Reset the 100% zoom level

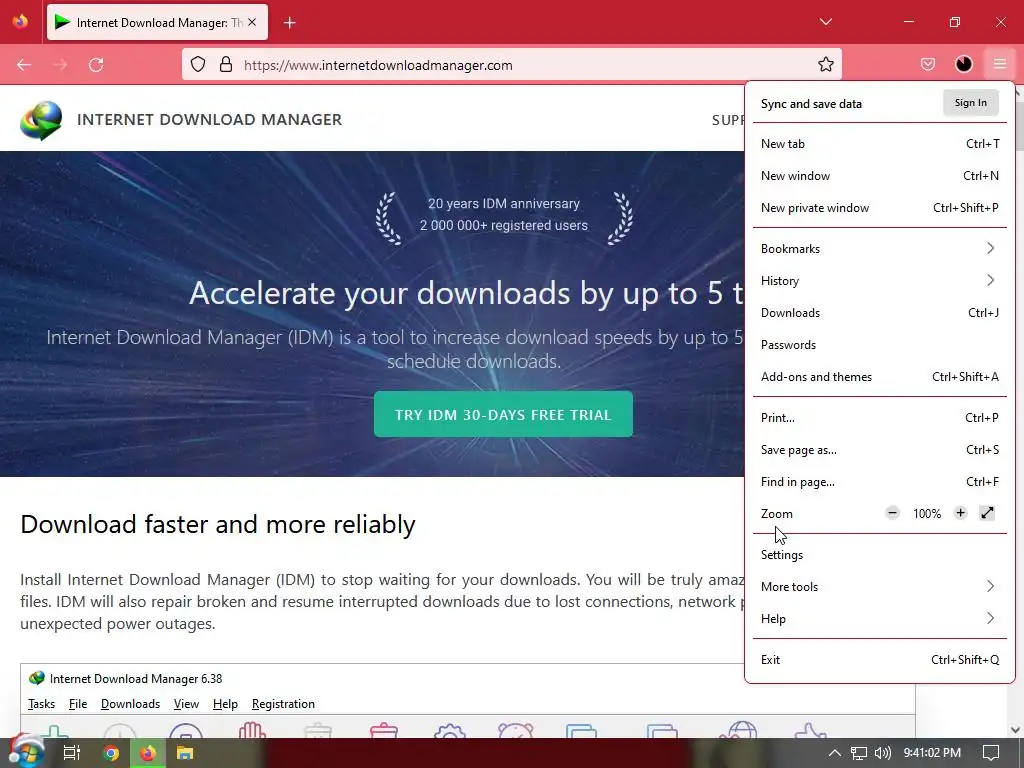(927, 514)
